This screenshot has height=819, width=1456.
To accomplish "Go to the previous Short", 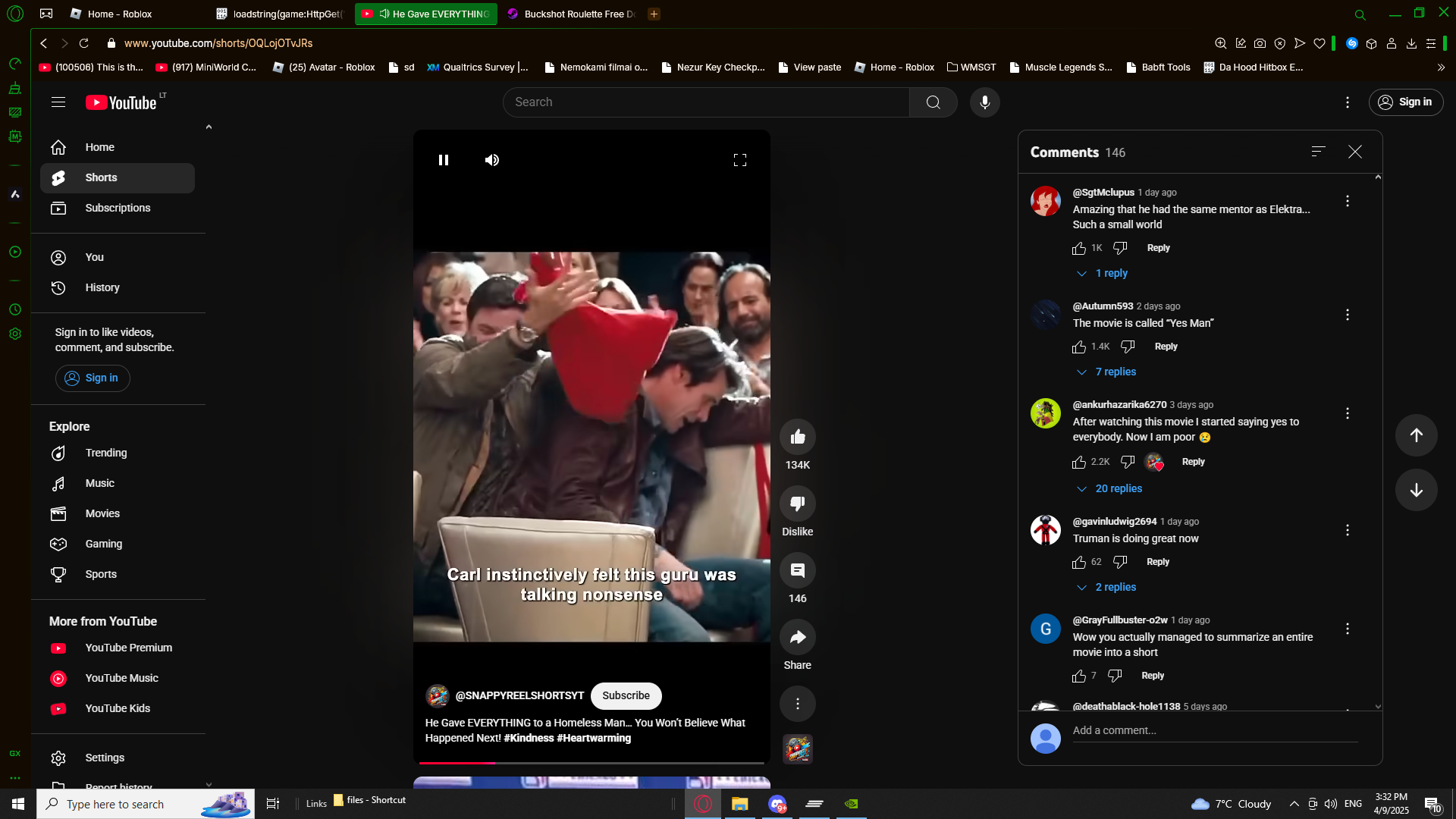I will coord(1417,435).
